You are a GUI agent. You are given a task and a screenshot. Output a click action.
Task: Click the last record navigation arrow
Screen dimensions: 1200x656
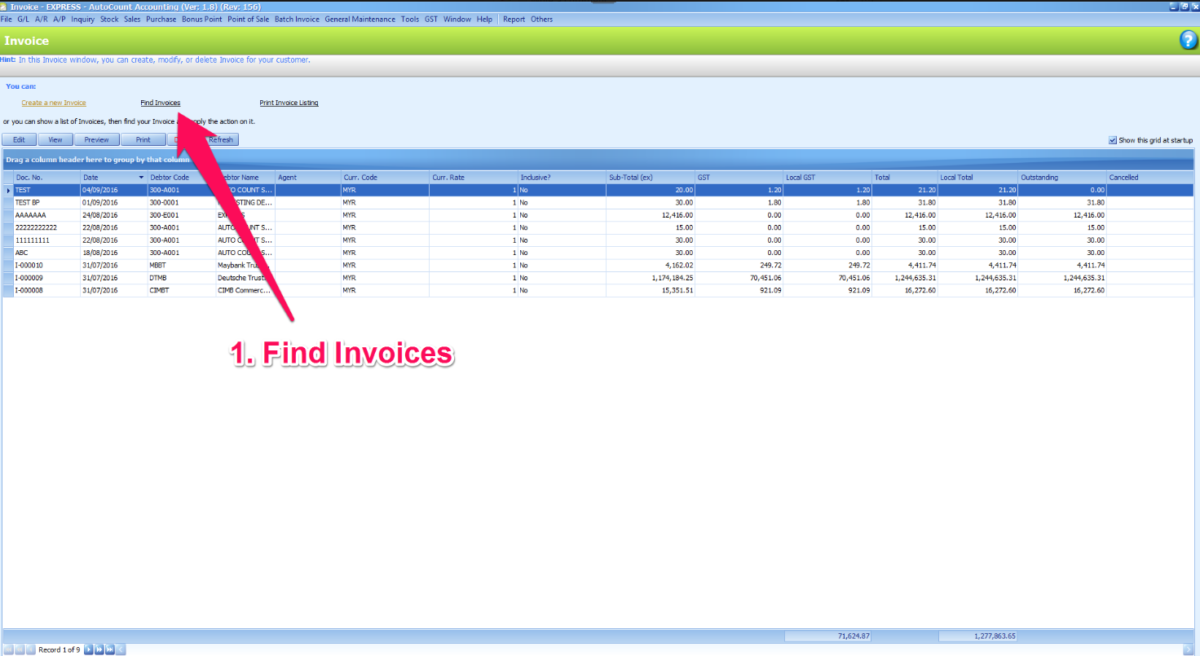point(110,648)
